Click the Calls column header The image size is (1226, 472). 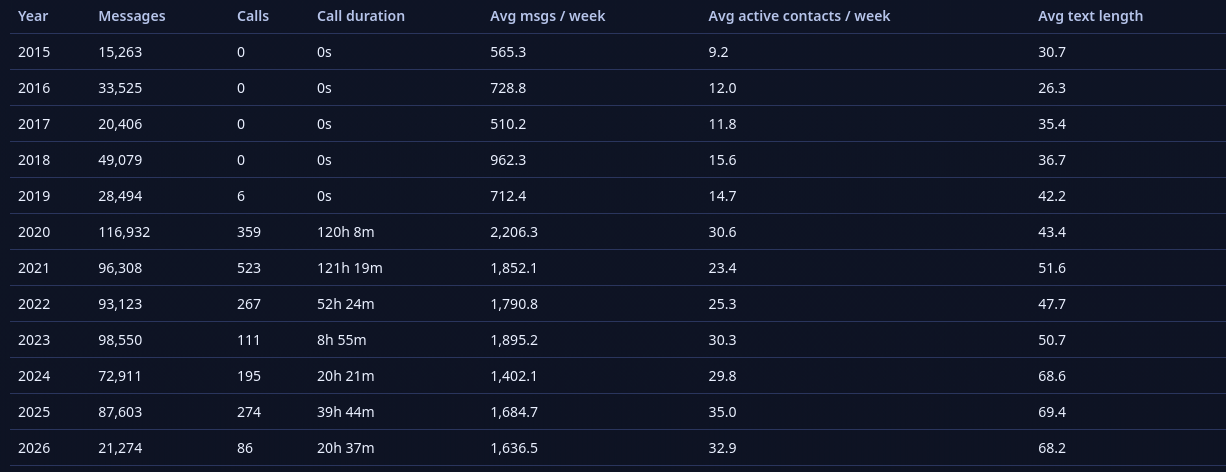(253, 16)
